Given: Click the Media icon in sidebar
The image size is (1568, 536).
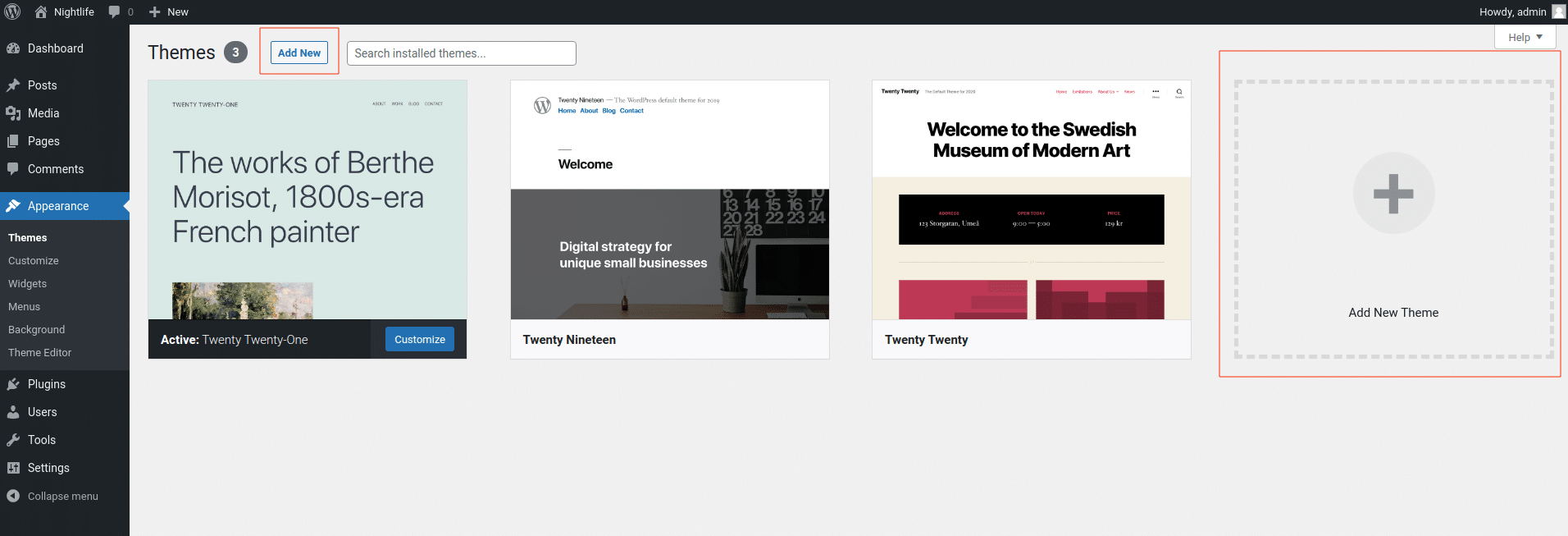Looking at the screenshot, I should point(13,113).
